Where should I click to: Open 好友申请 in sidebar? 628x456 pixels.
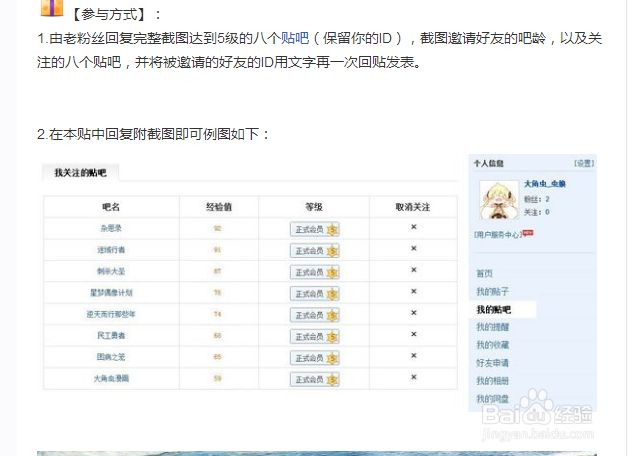click(492, 363)
